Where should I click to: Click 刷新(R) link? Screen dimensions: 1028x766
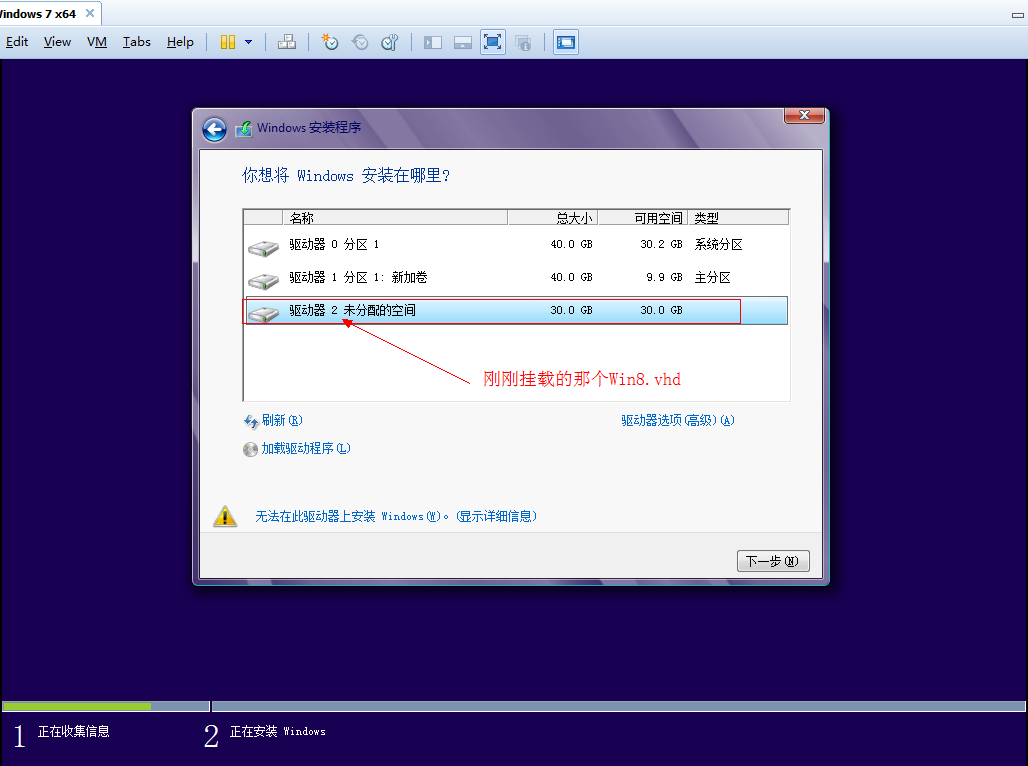[282, 420]
